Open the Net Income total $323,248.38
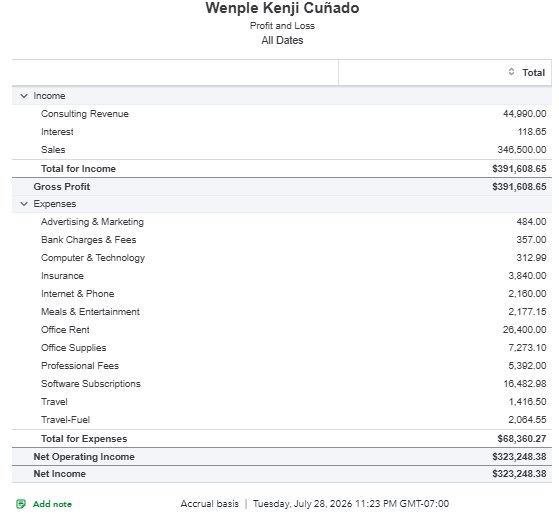 click(x=519, y=474)
